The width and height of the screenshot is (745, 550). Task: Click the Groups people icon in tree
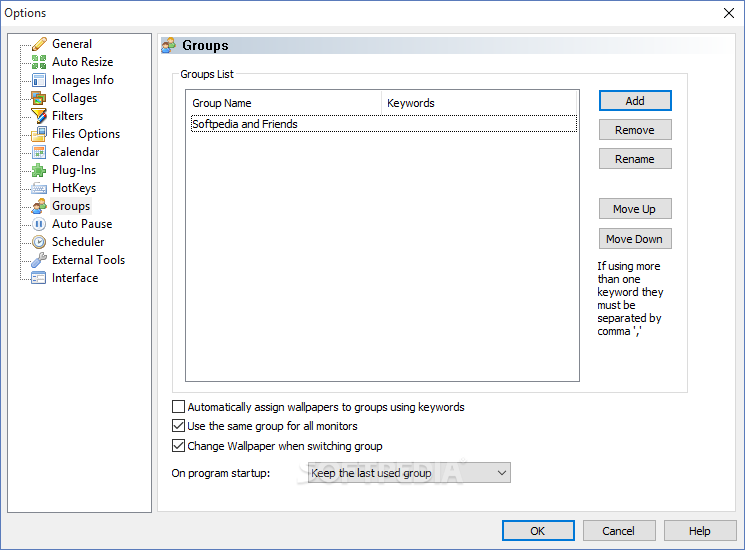(x=39, y=206)
